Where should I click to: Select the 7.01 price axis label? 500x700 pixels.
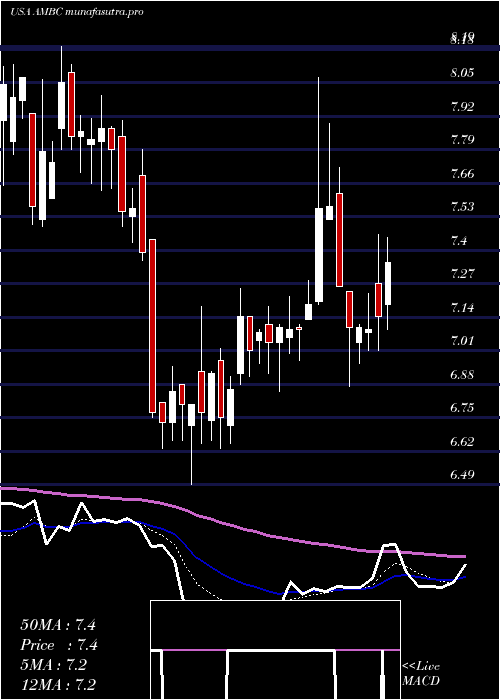click(462, 341)
